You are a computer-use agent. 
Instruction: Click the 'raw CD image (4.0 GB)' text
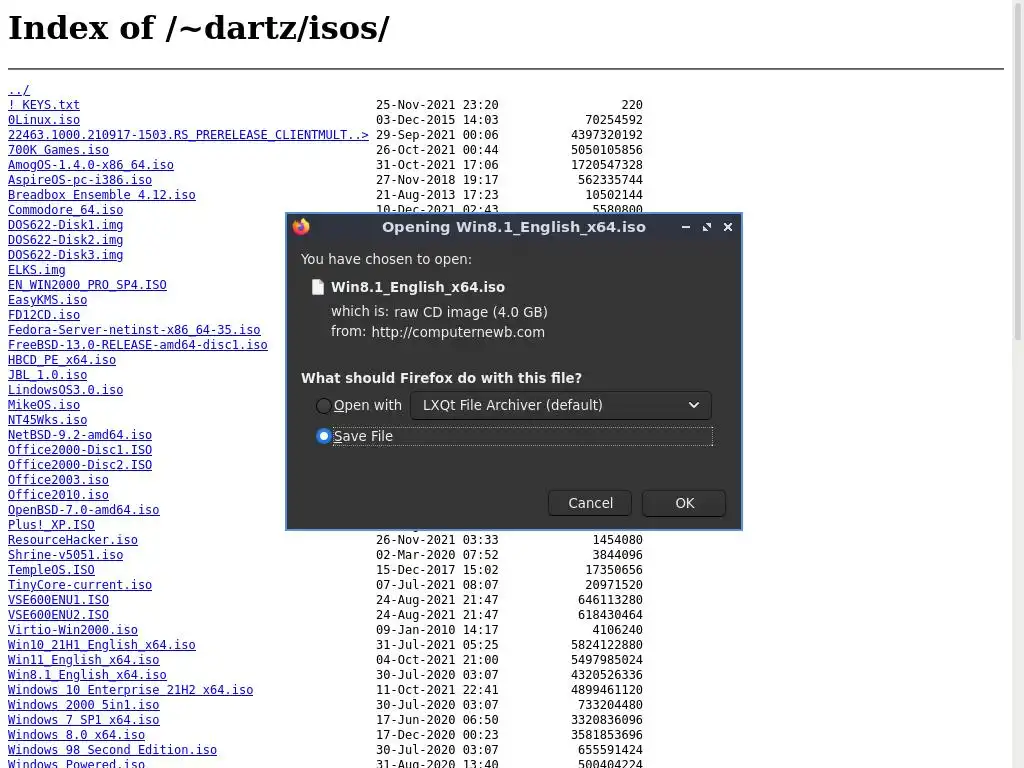click(x=470, y=312)
